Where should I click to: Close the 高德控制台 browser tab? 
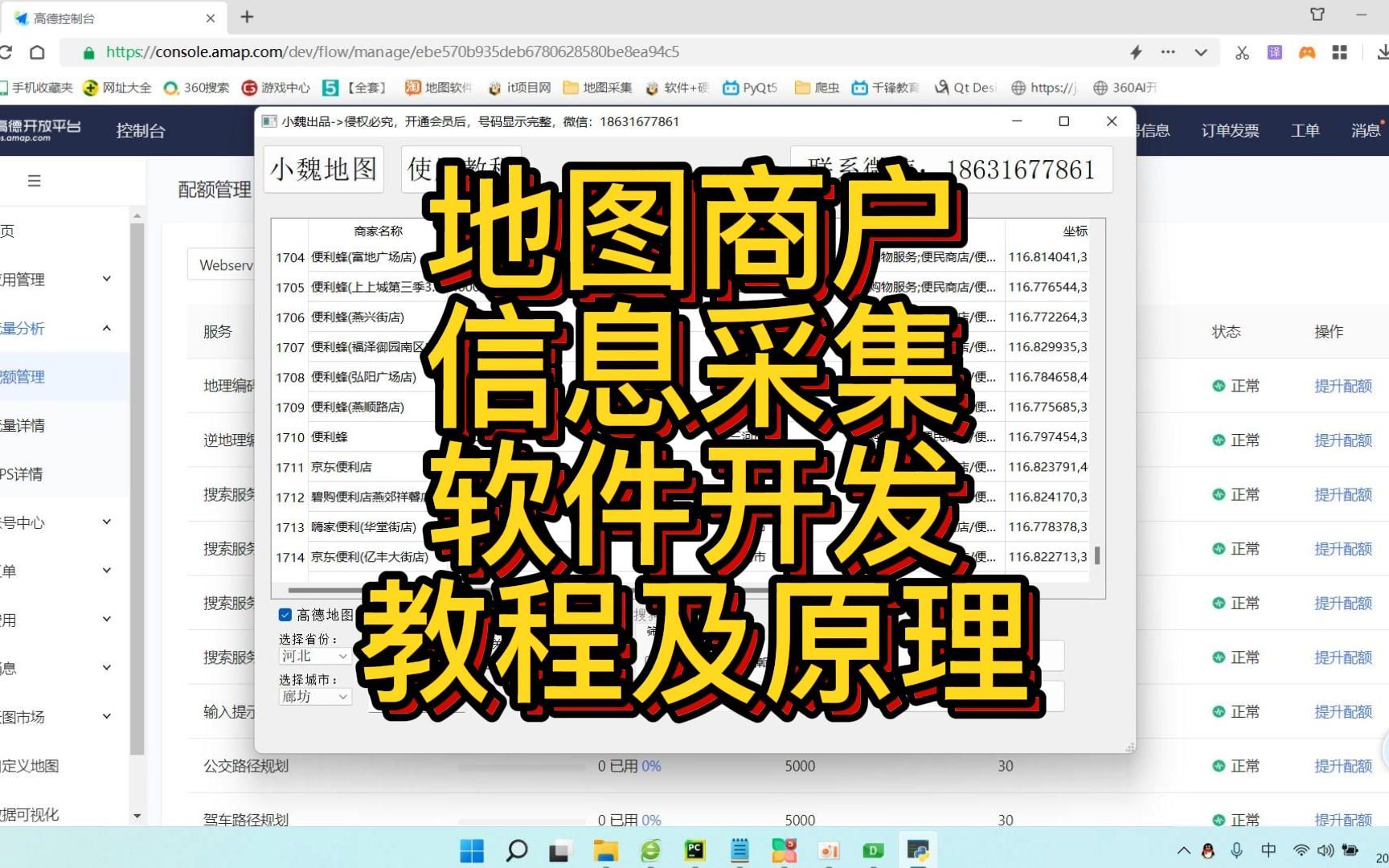[211, 18]
